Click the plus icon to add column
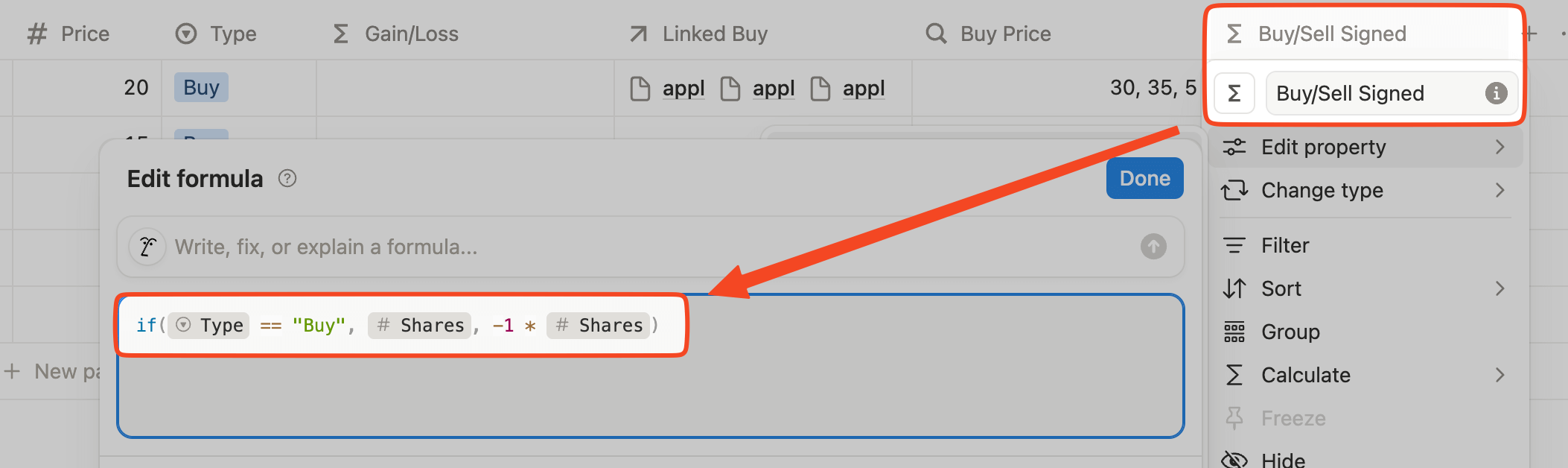This screenshot has height=468, width=1568. 1529,34
